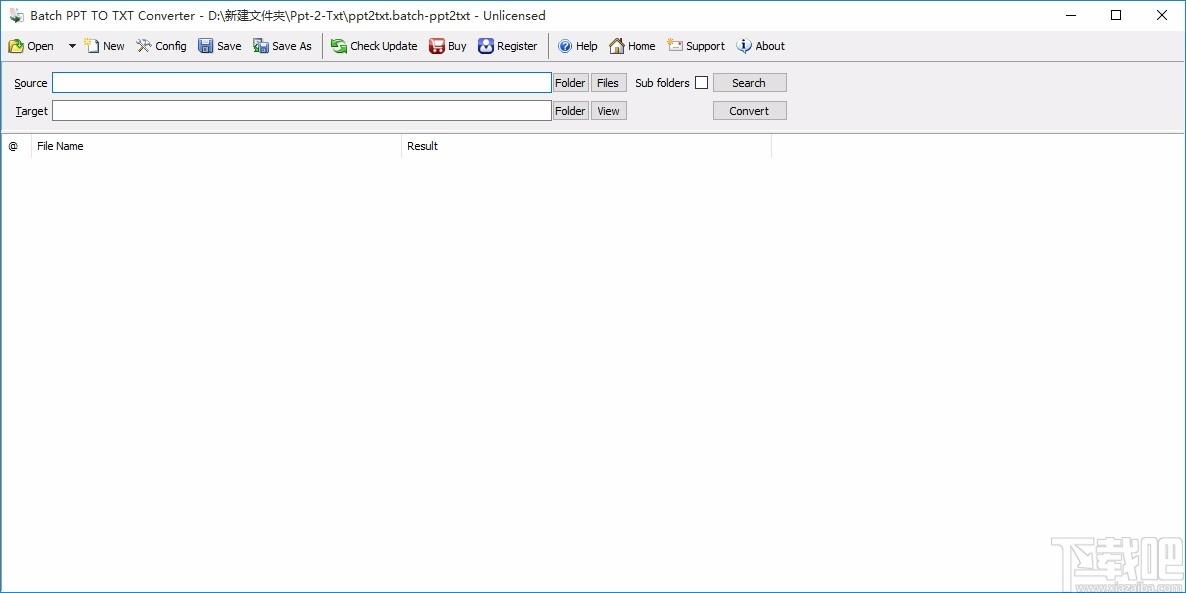Screen dimensions: 1186x593
Task: Open the Help toolbar item
Action: pyautogui.click(x=577, y=46)
